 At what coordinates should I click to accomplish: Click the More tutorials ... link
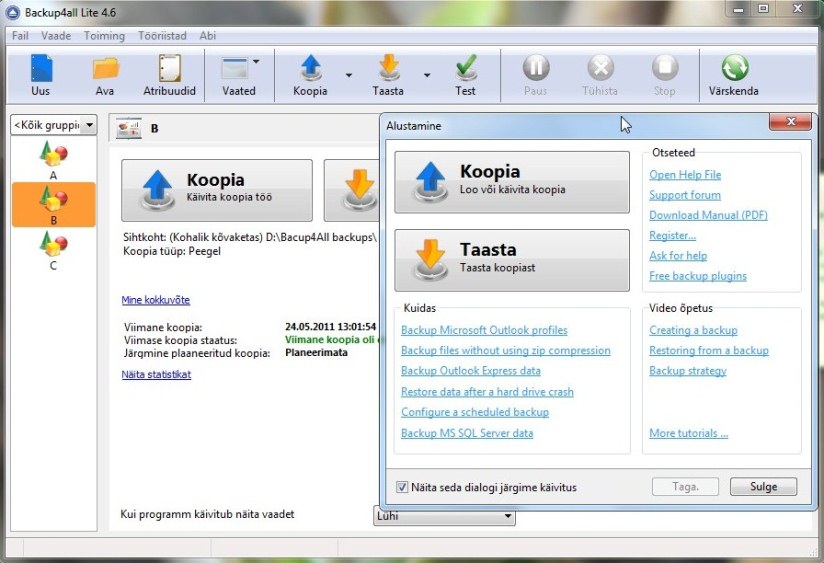click(x=688, y=434)
